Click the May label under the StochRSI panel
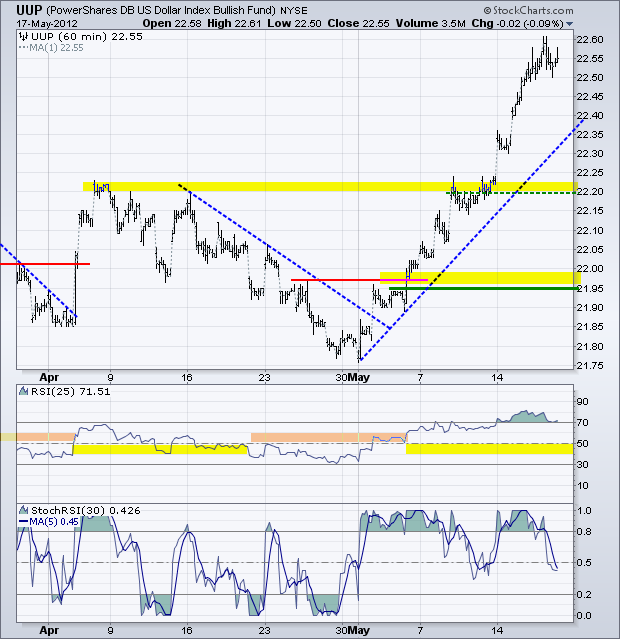The width and height of the screenshot is (620, 639). (x=359, y=630)
